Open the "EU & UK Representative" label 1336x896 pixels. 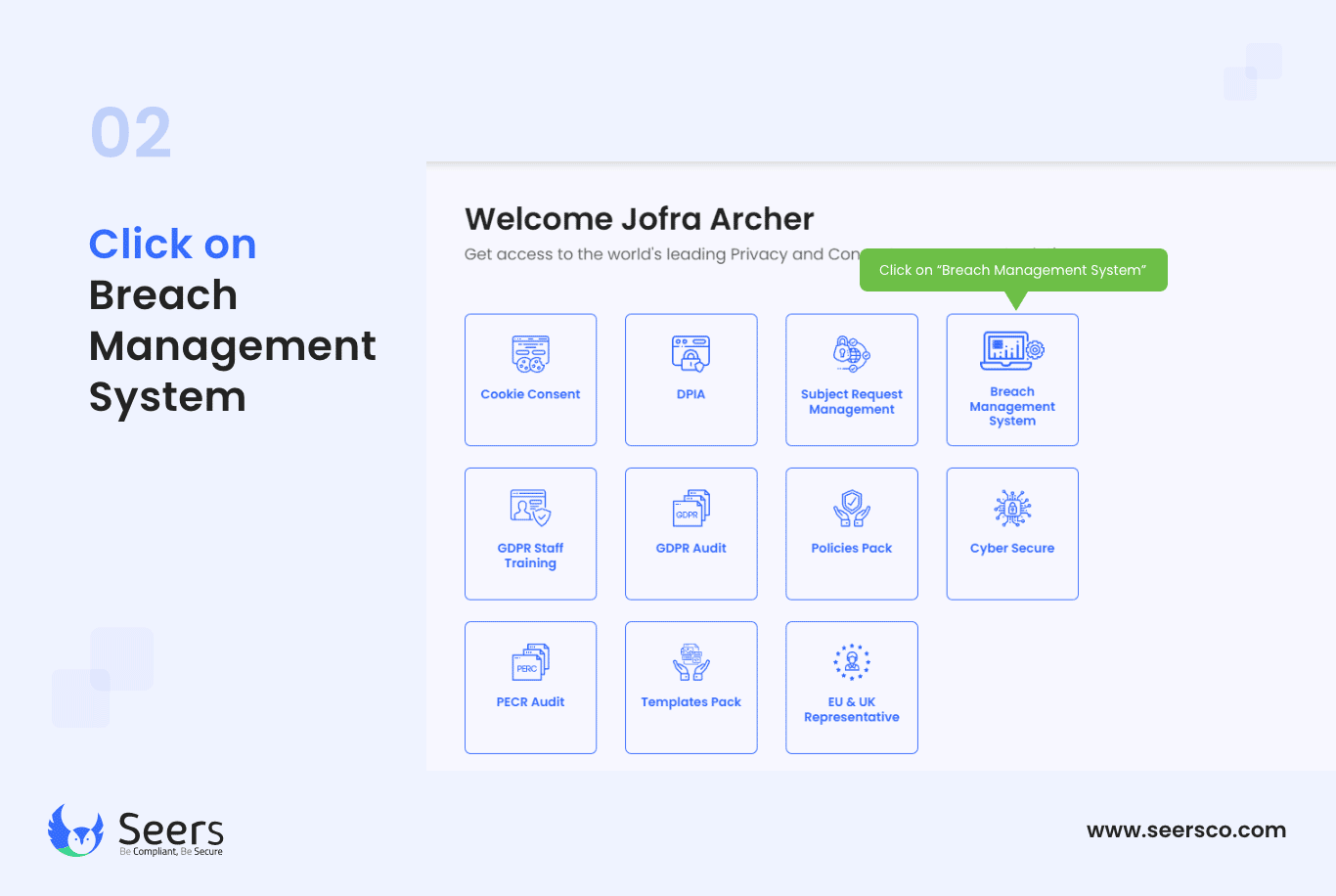[x=851, y=709]
